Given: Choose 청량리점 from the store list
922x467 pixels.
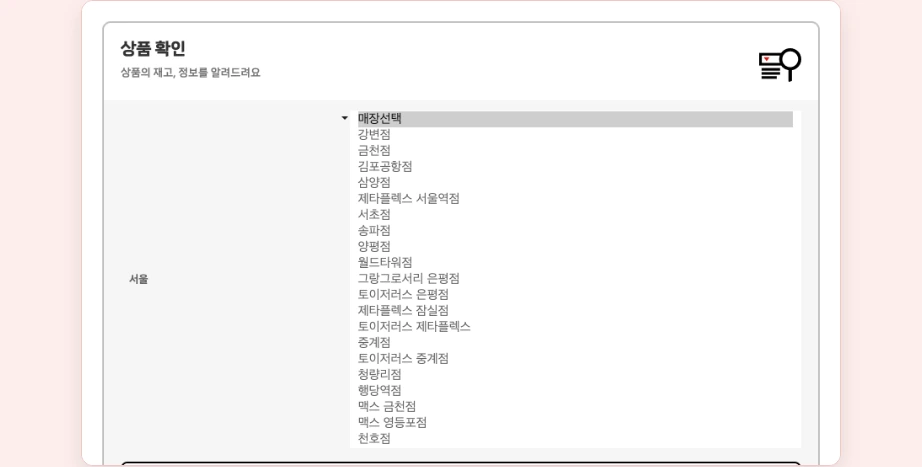Looking at the screenshot, I should (x=575, y=375).
